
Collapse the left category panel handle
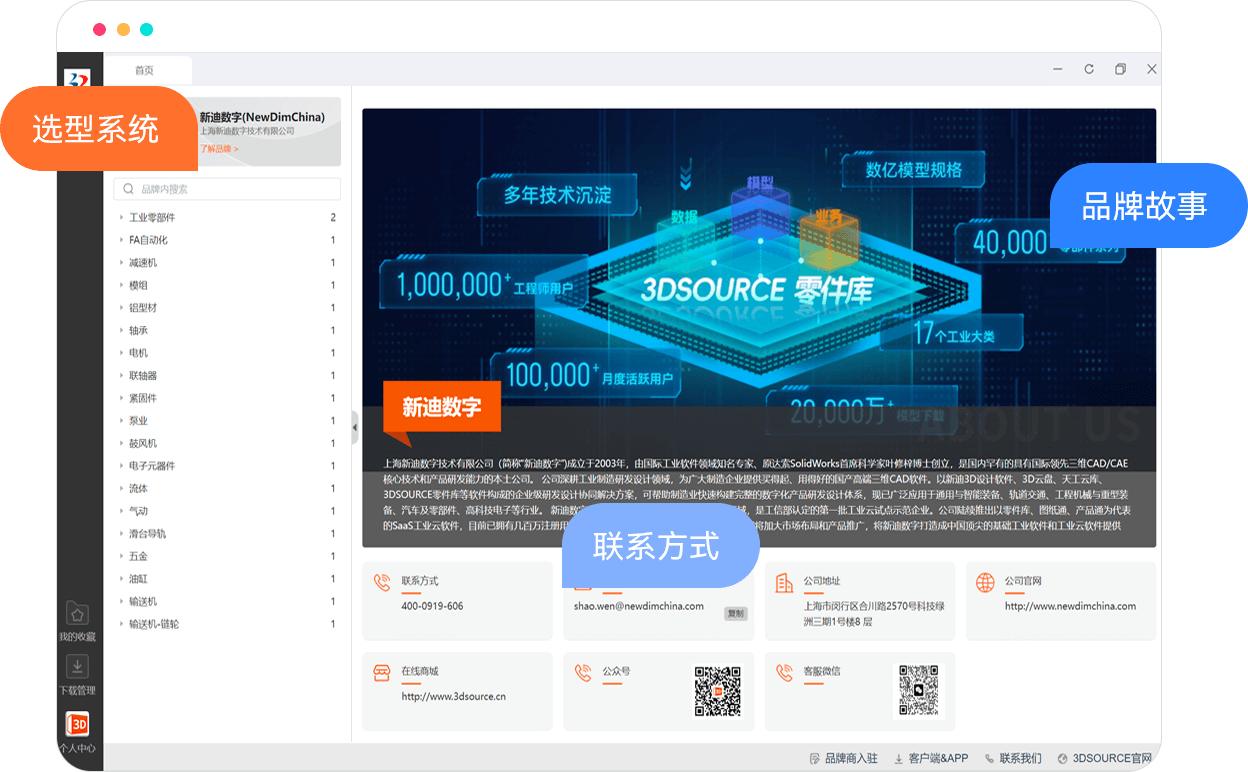coord(355,428)
